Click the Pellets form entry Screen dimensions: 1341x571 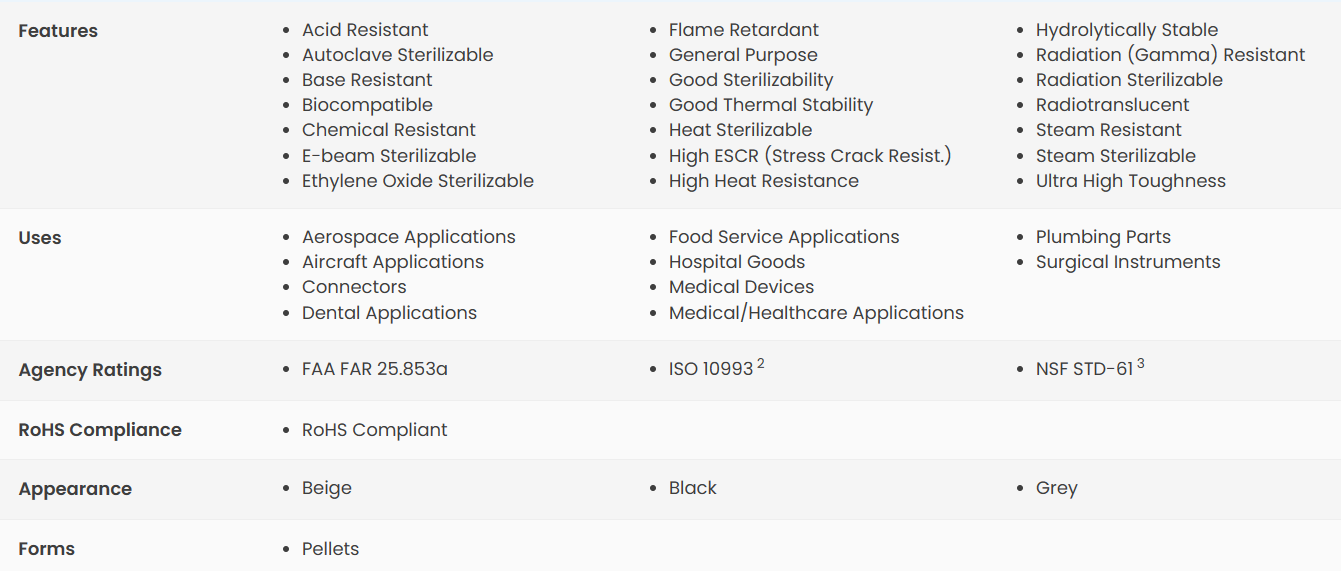(331, 549)
